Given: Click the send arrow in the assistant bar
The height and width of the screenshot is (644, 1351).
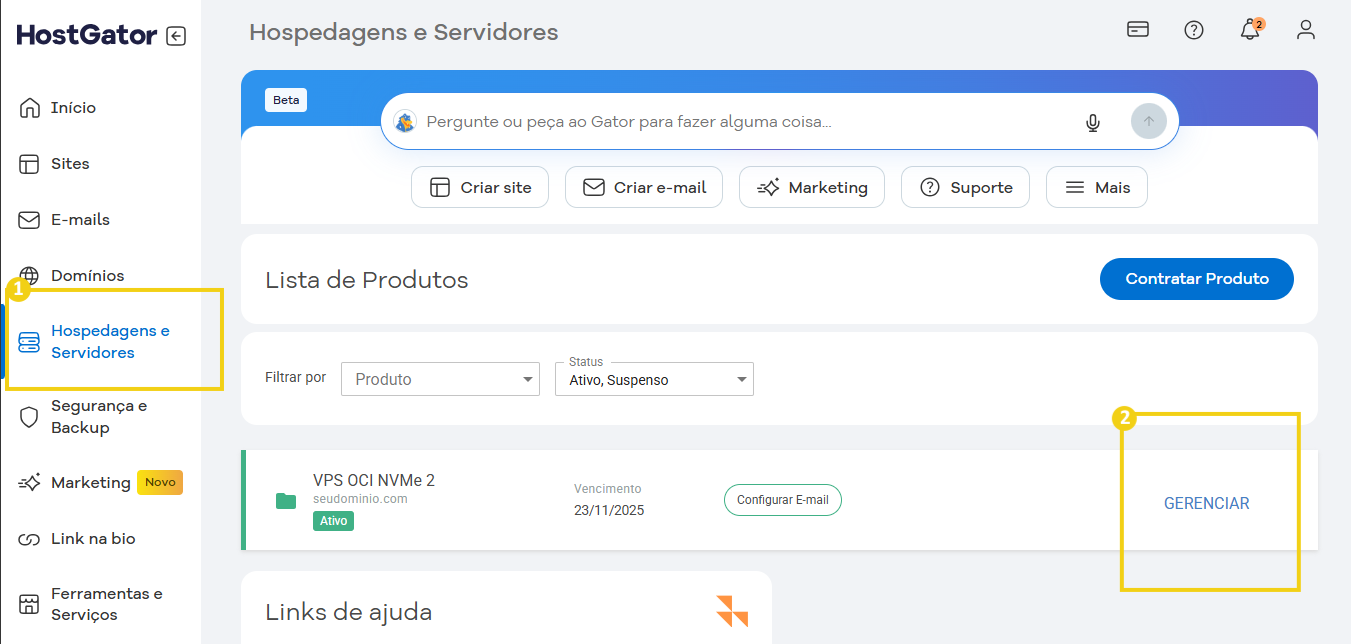Looking at the screenshot, I should 1148,121.
